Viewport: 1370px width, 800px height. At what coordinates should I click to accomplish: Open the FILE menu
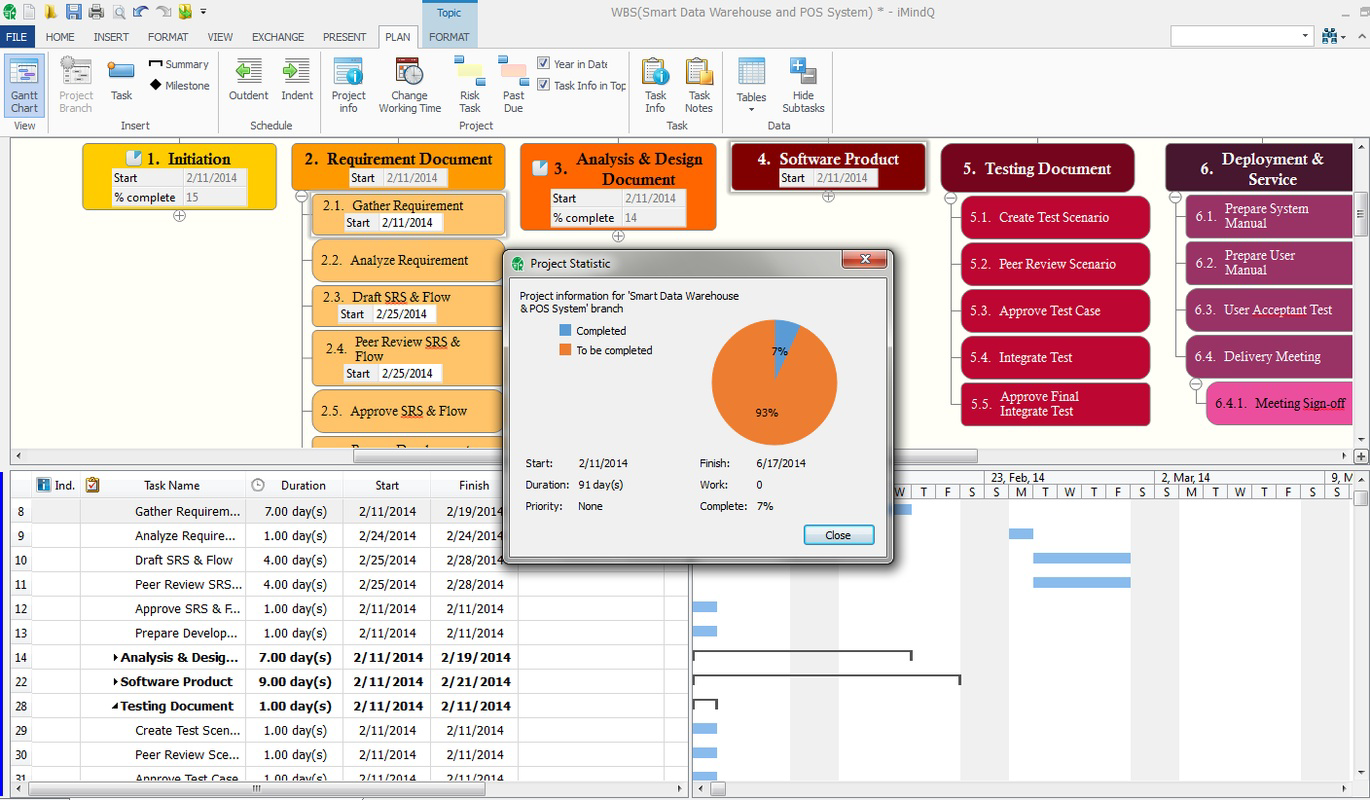(x=17, y=37)
